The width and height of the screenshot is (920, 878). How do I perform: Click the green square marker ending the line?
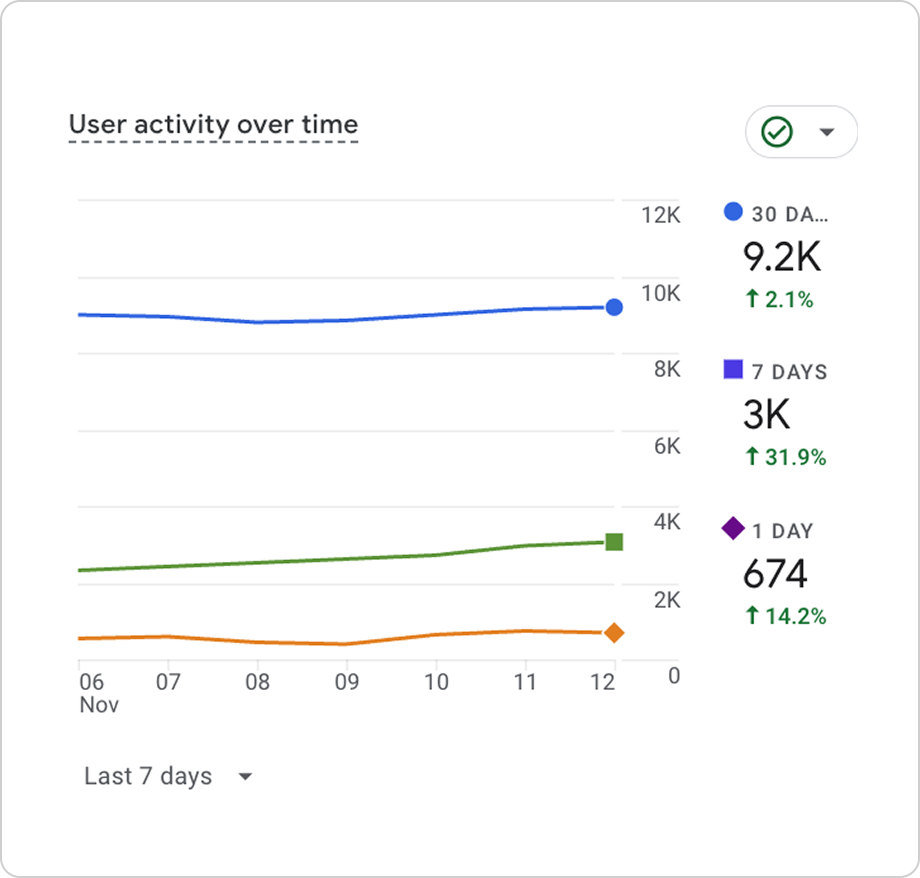coord(612,541)
